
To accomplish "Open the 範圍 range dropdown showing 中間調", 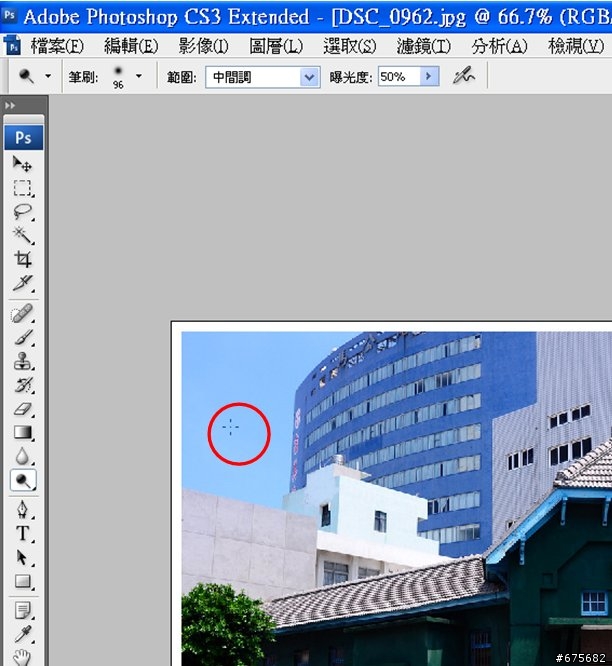I will tap(263, 77).
